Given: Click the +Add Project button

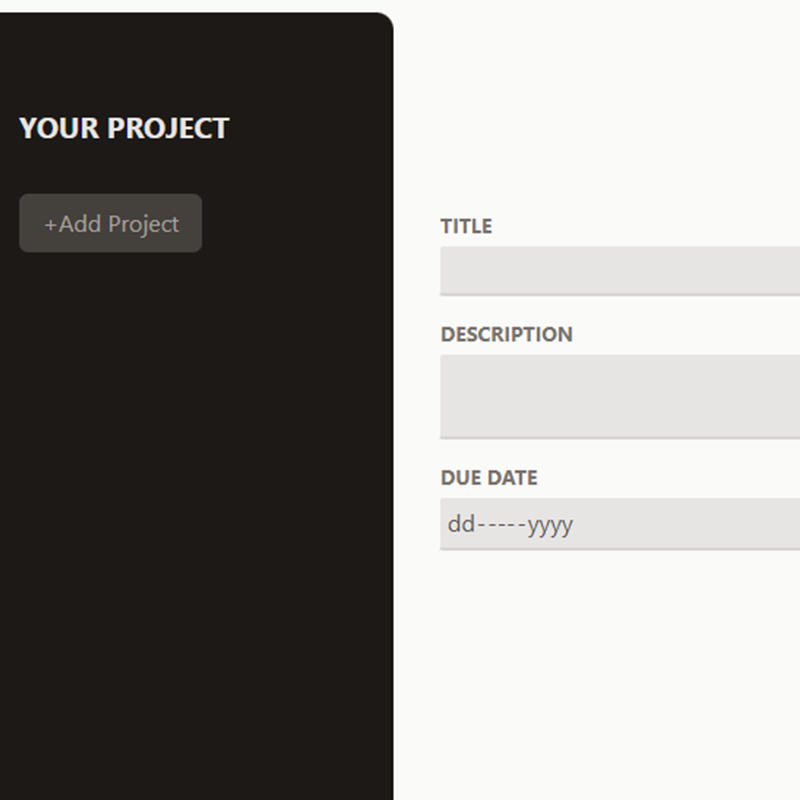Looking at the screenshot, I should 110,223.
